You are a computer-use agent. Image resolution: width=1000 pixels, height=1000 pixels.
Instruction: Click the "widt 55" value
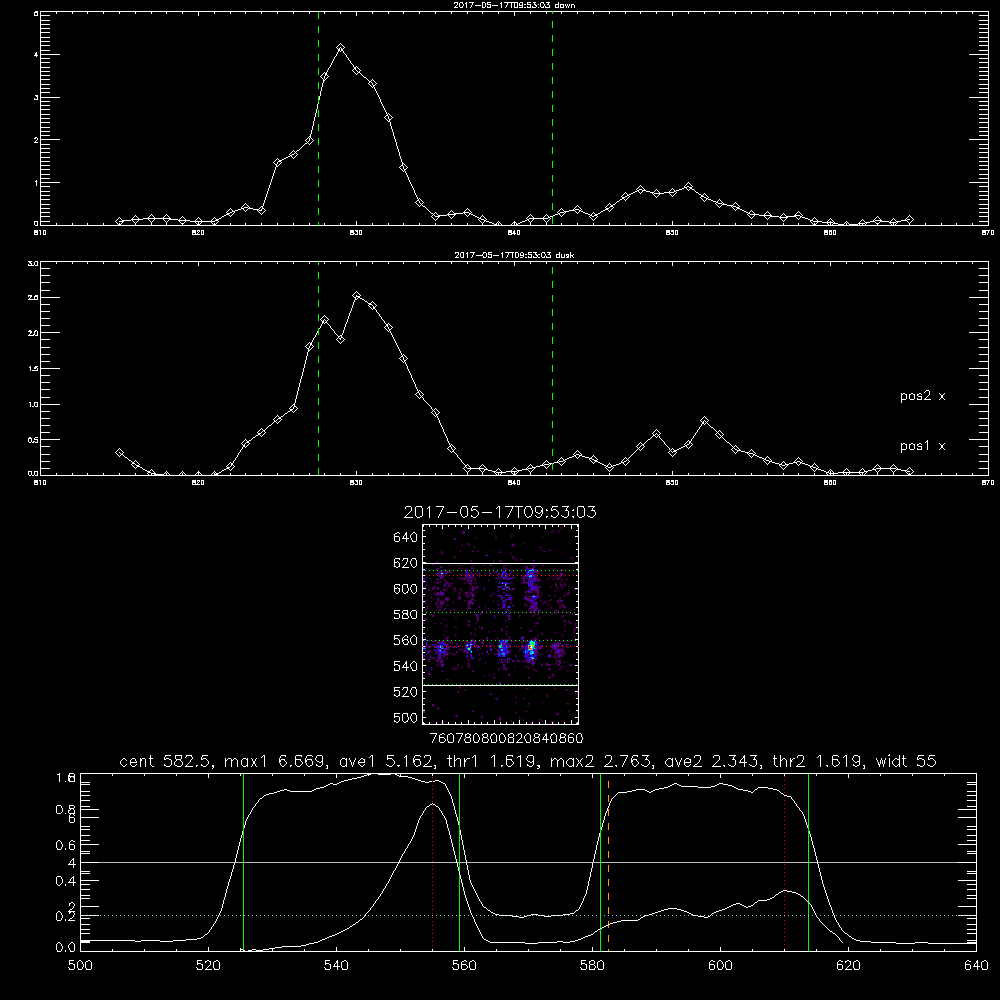point(906,761)
